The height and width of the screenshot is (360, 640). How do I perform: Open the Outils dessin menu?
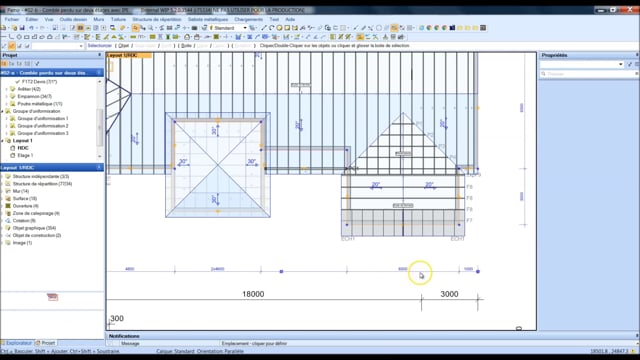[x=73, y=19]
